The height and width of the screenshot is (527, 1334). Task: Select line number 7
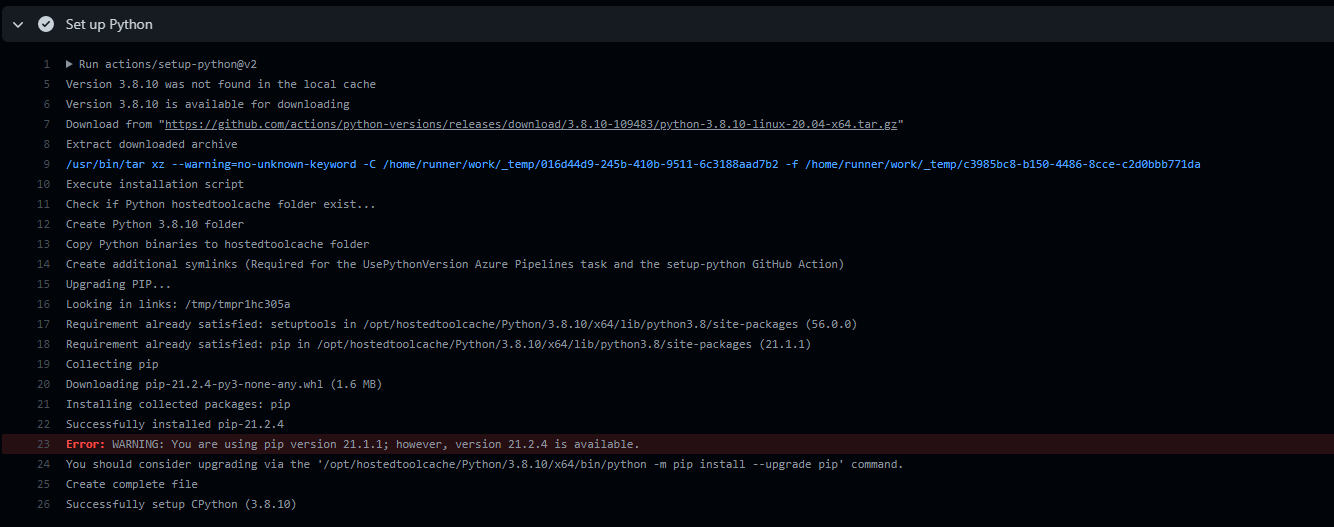[46, 124]
